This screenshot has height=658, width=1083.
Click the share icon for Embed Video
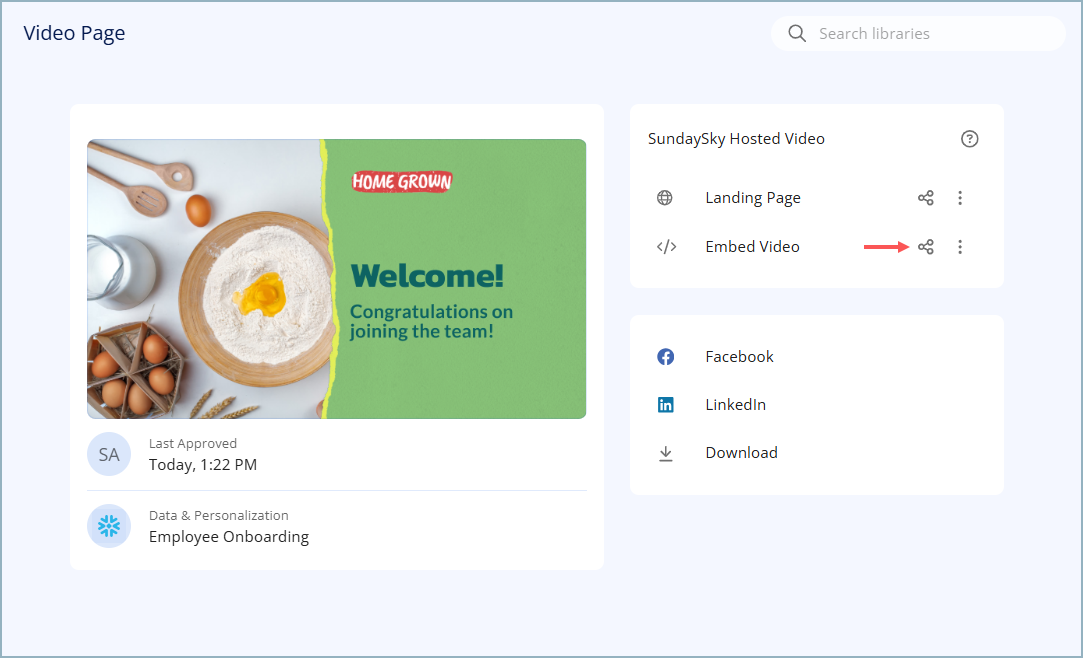pyautogui.click(x=925, y=247)
